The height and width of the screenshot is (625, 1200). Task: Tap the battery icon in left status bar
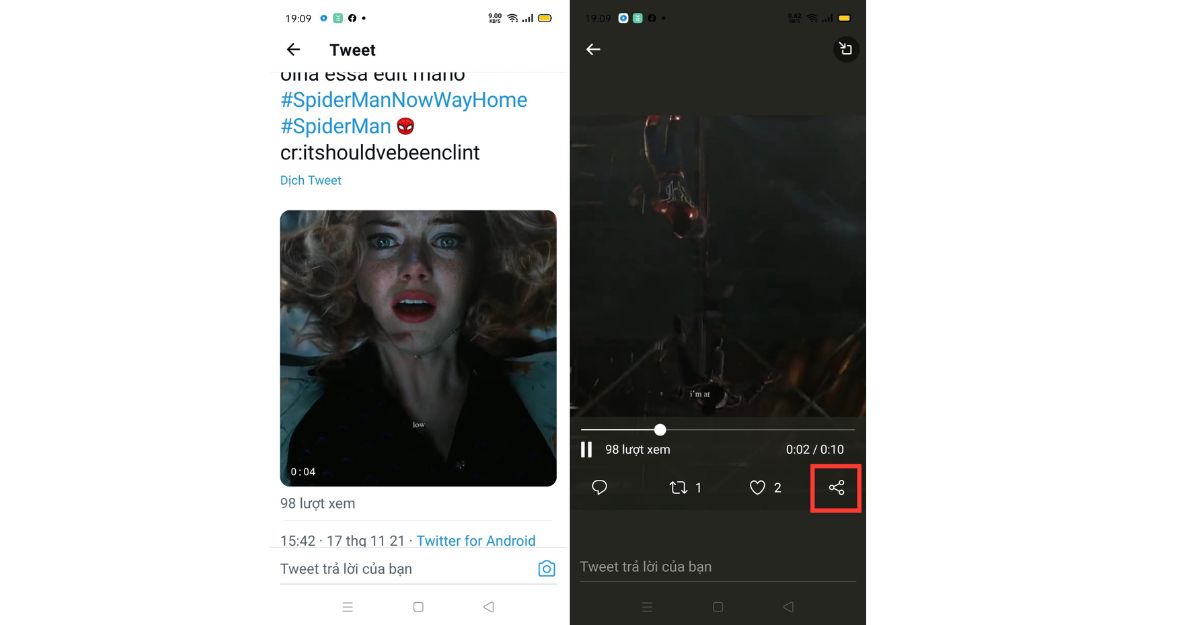click(x=545, y=18)
